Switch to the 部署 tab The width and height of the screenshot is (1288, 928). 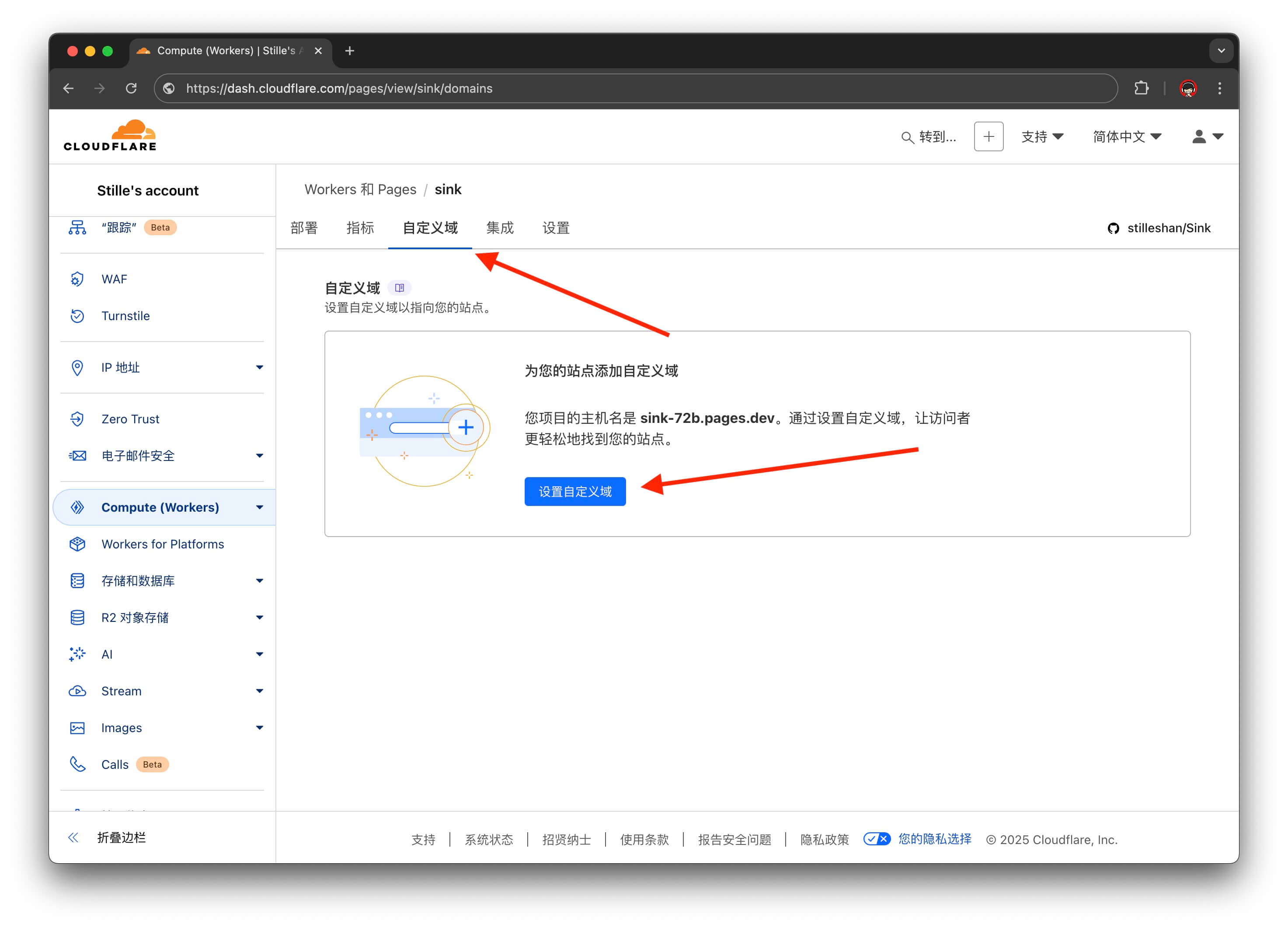304,228
